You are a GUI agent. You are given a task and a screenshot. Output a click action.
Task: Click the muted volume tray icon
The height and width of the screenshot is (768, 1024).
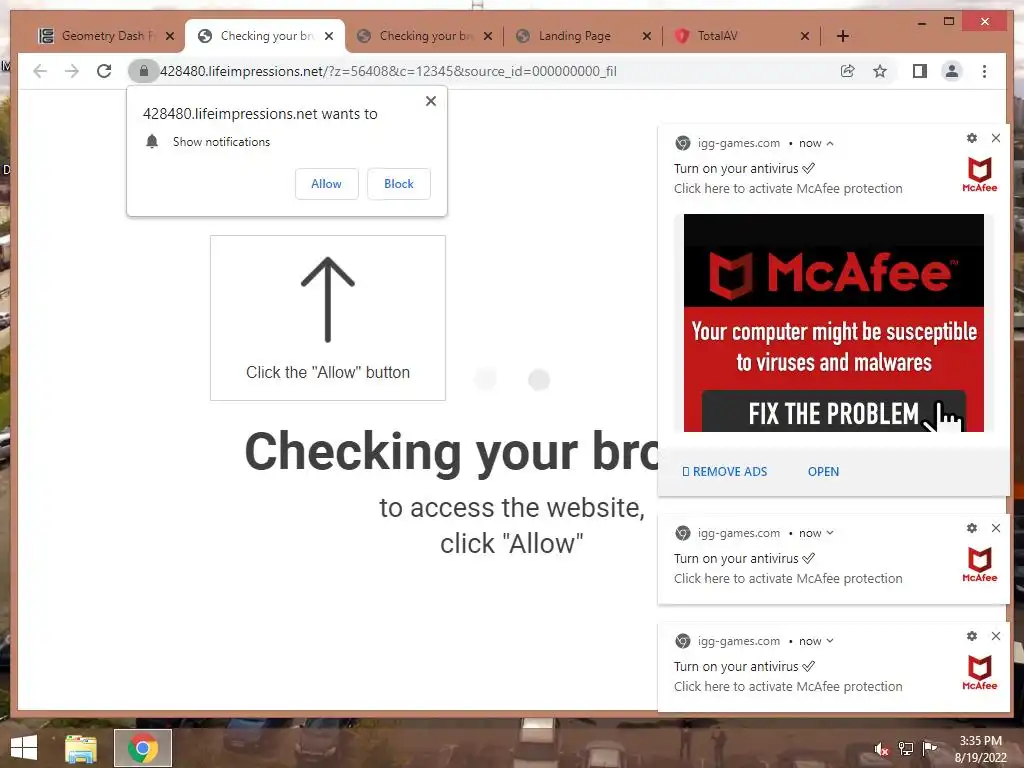tap(881, 749)
